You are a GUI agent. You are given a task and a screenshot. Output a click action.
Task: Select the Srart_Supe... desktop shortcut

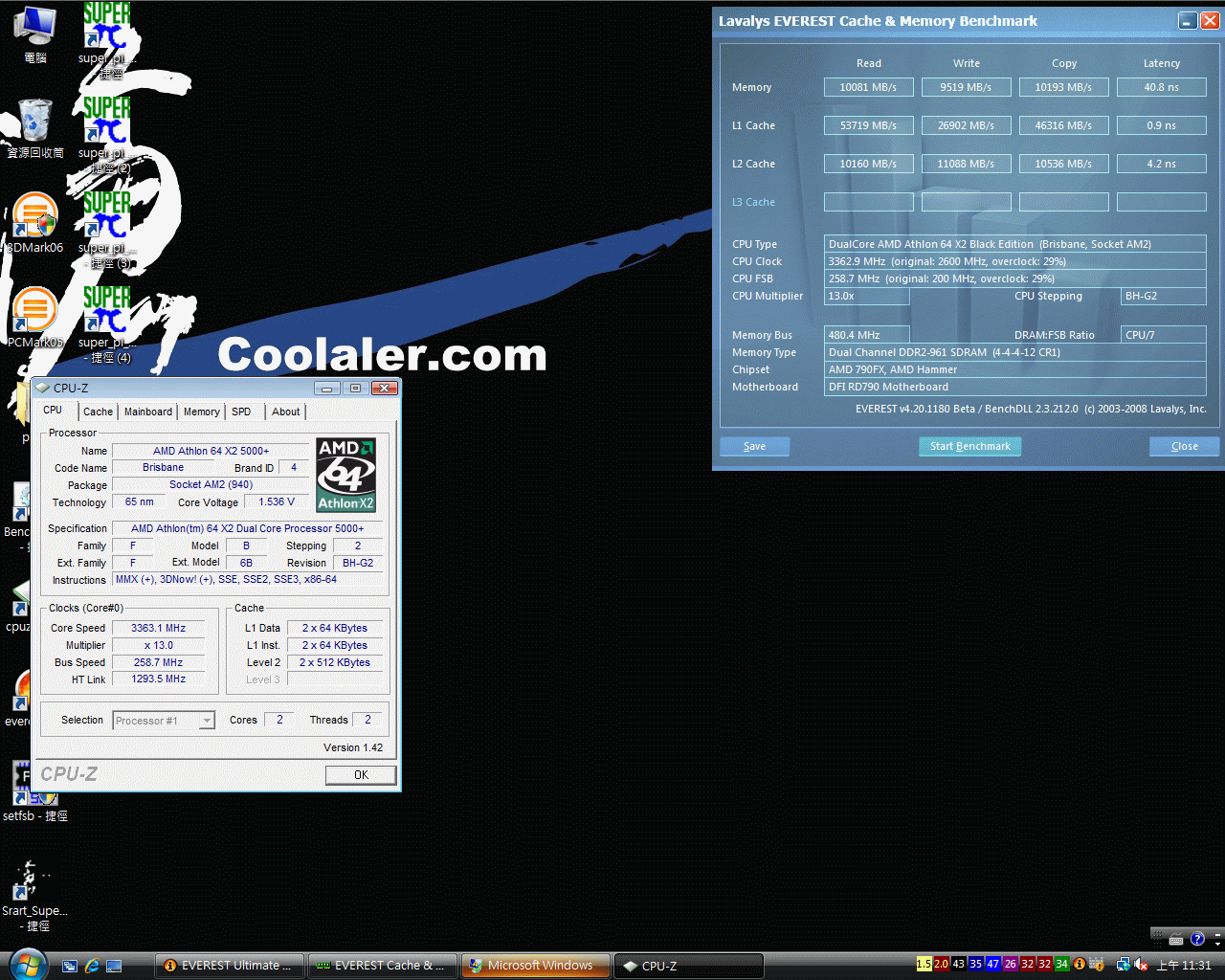35,895
